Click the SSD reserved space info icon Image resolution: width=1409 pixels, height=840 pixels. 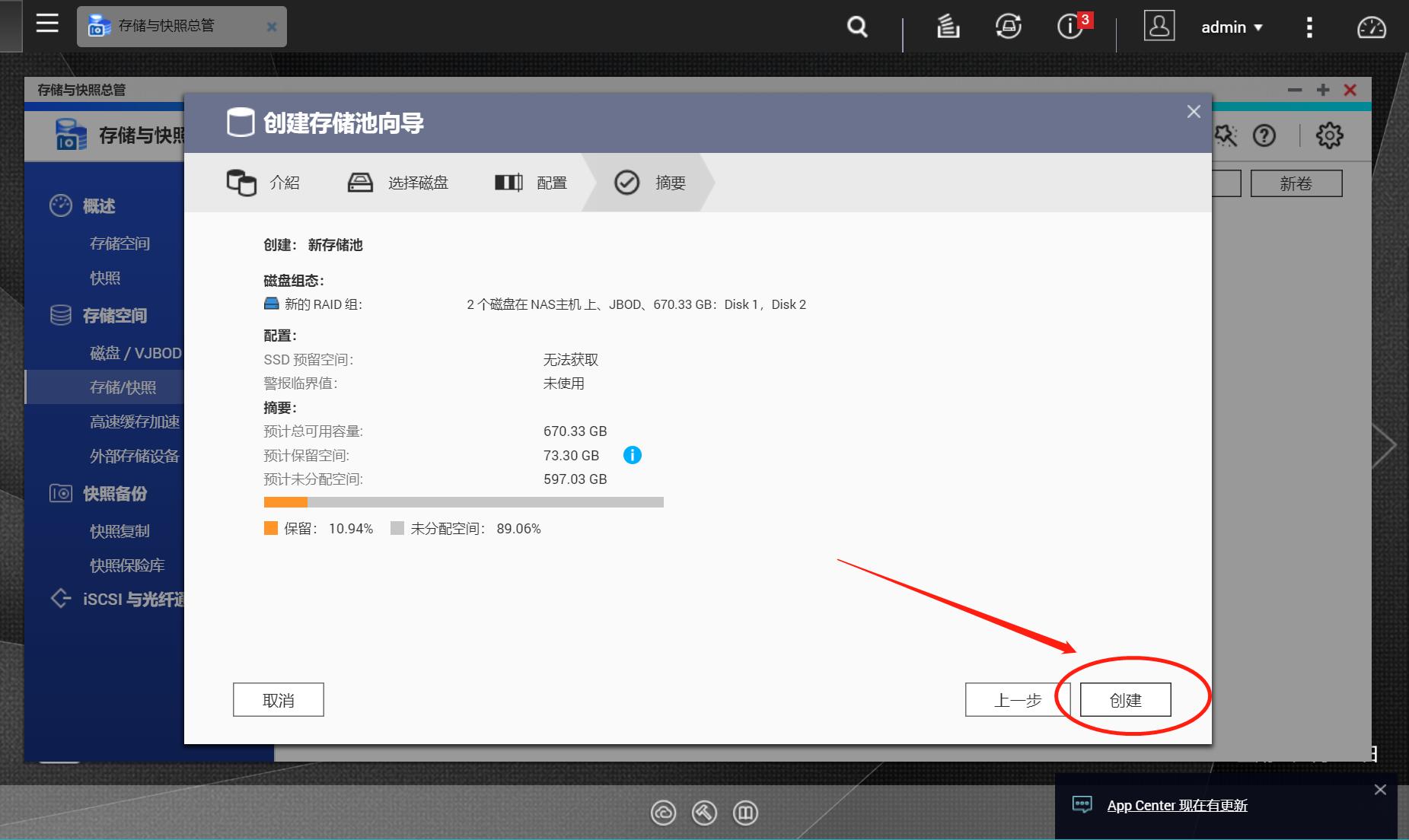pos(633,455)
